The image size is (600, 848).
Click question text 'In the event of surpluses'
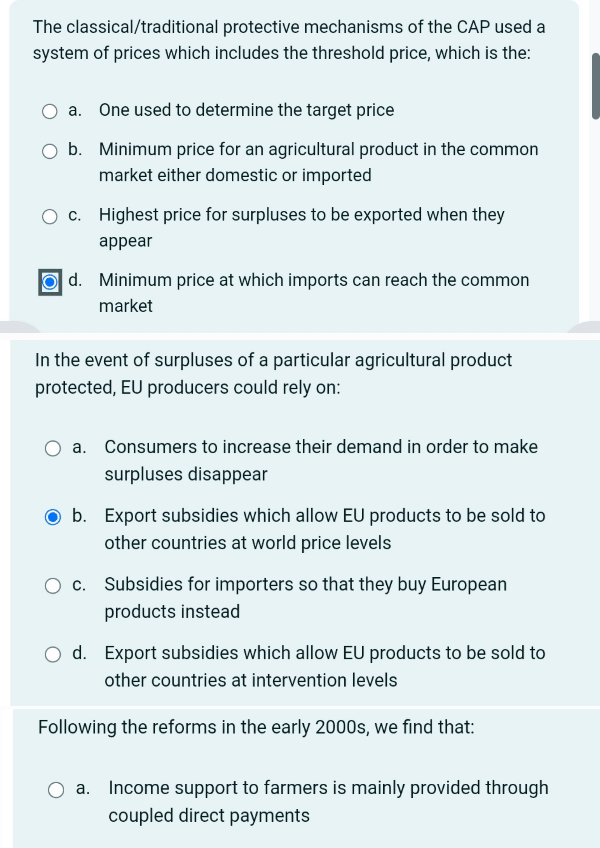(273, 373)
